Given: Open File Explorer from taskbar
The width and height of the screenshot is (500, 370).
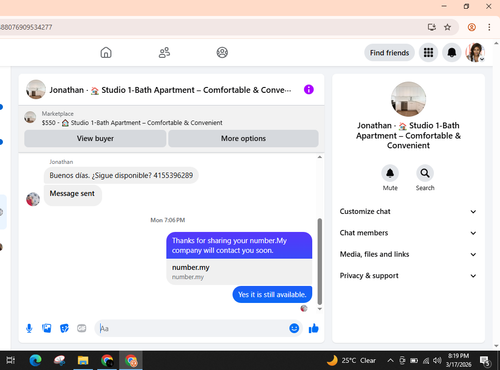Looking at the screenshot, I should pos(83,360).
